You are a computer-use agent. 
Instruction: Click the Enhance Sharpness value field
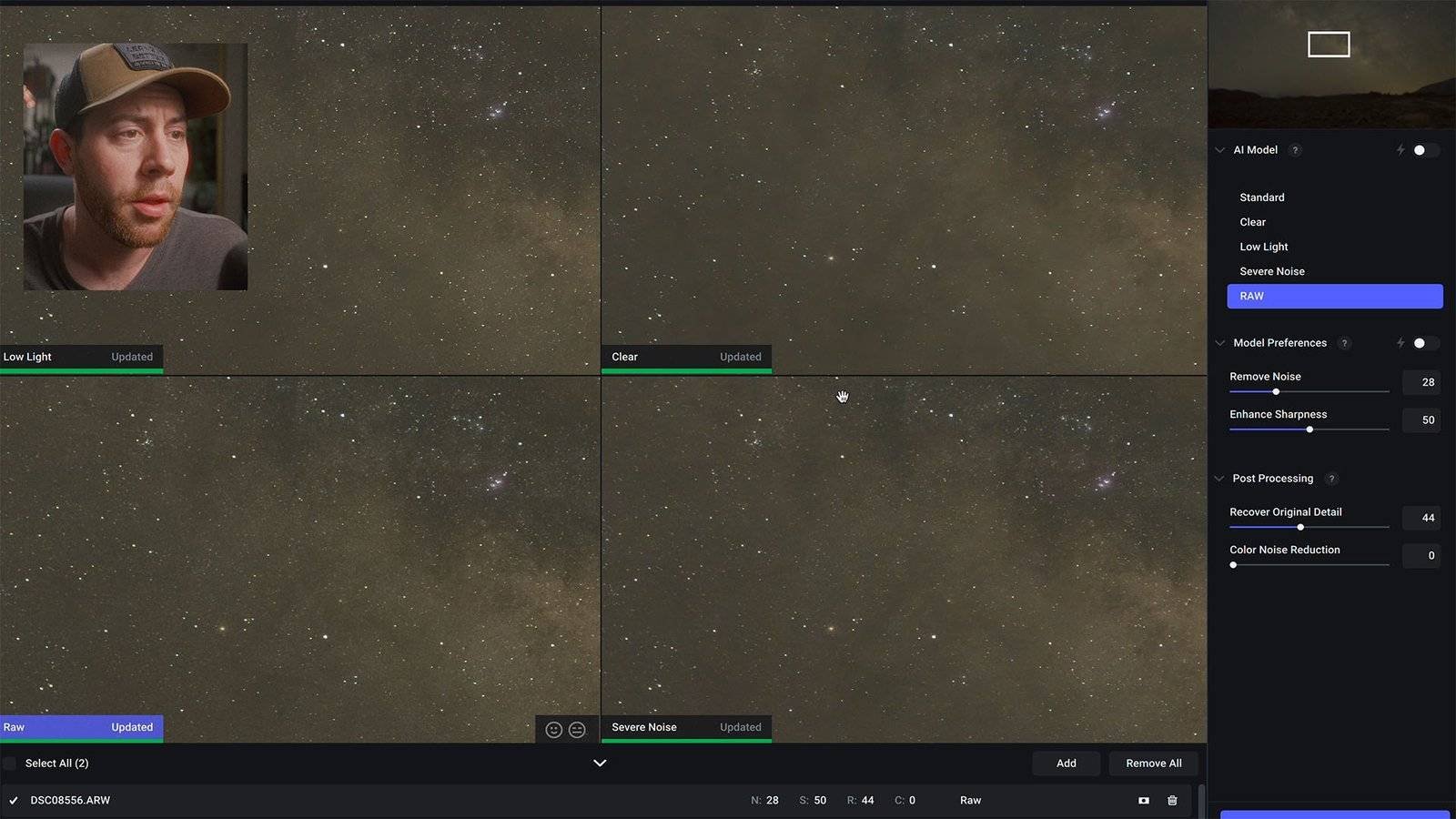pos(1421,420)
